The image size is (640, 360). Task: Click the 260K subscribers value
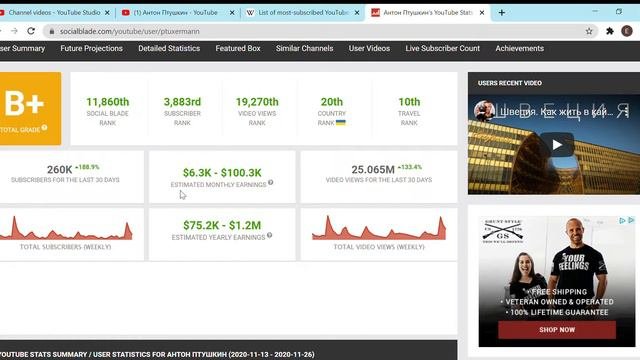tap(60, 169)
